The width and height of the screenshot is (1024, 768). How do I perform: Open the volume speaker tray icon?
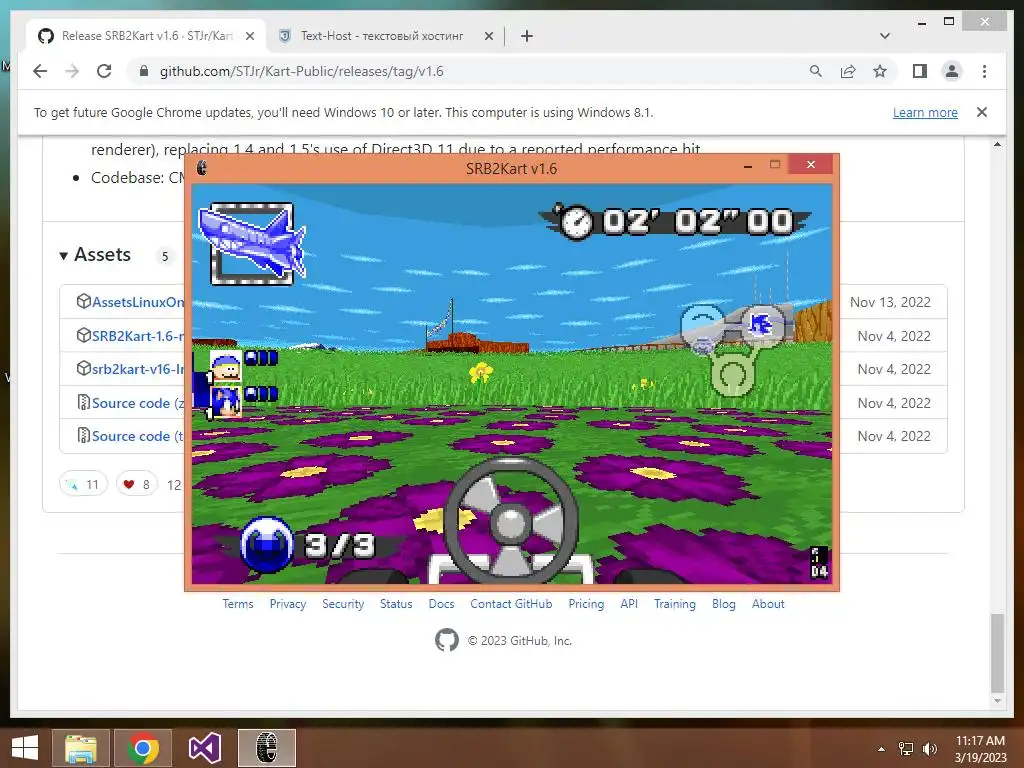click(930, 749)
